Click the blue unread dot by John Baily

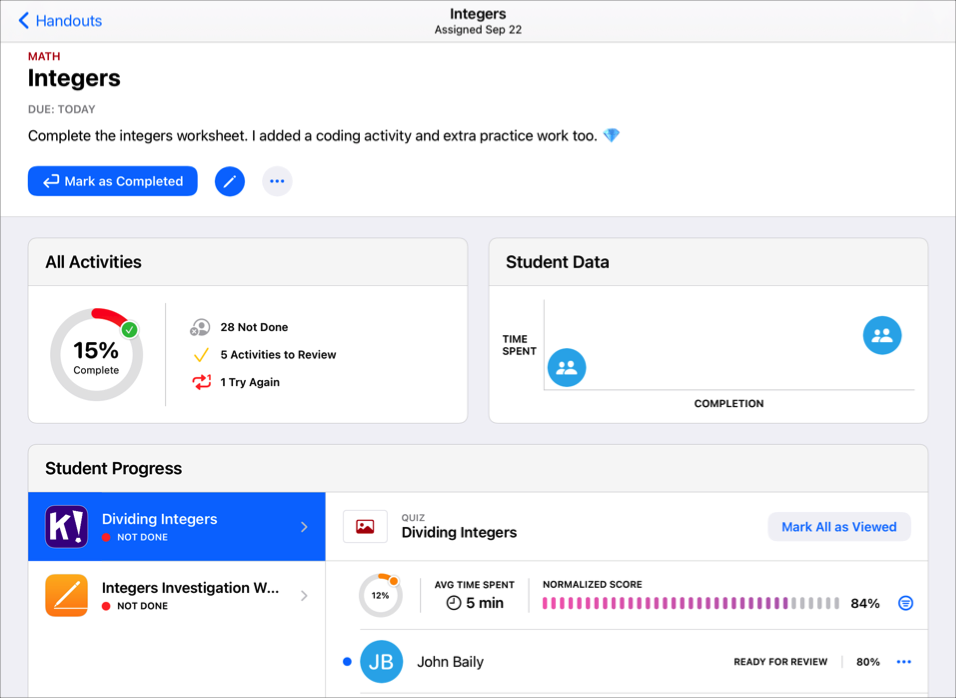(x=347, y=661)
